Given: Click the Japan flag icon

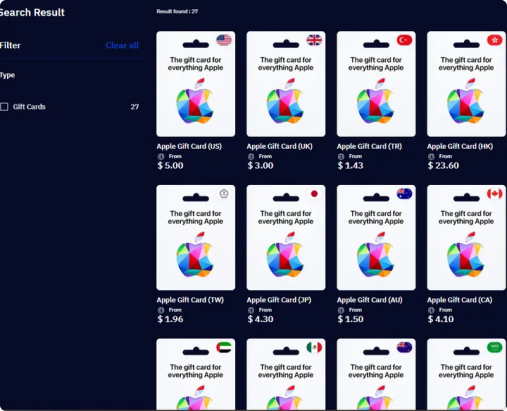Looking at the screenshot, I should tap(314, 194).
